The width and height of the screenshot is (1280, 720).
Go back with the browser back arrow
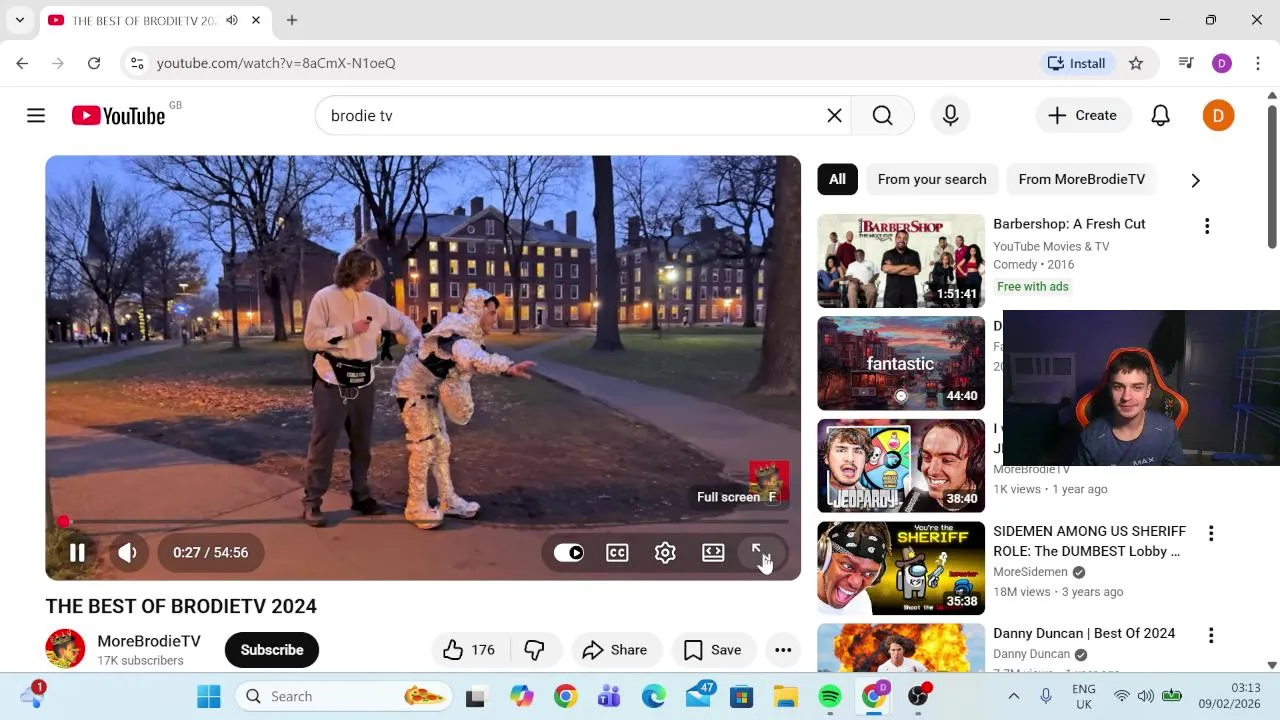[22, 63]
